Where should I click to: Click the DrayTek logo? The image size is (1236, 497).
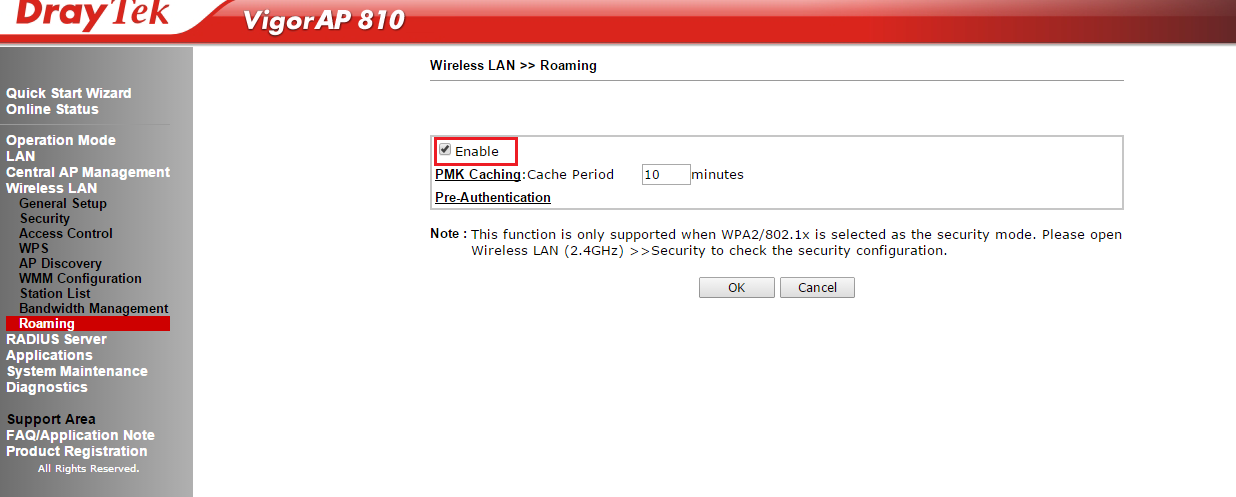click(x=92, y=16)
